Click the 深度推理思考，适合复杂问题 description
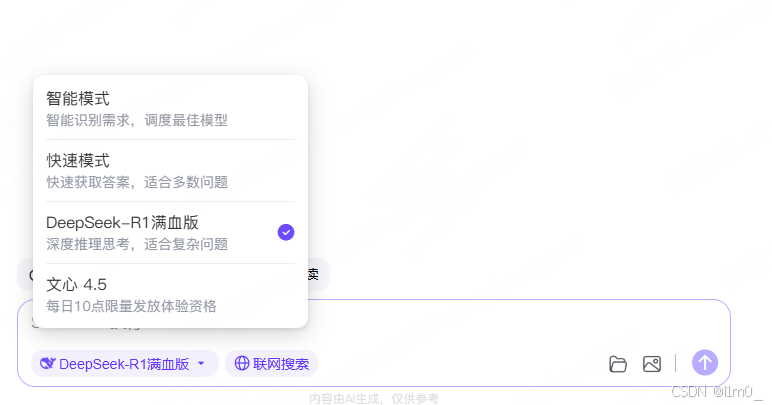 tap(137, 244)
